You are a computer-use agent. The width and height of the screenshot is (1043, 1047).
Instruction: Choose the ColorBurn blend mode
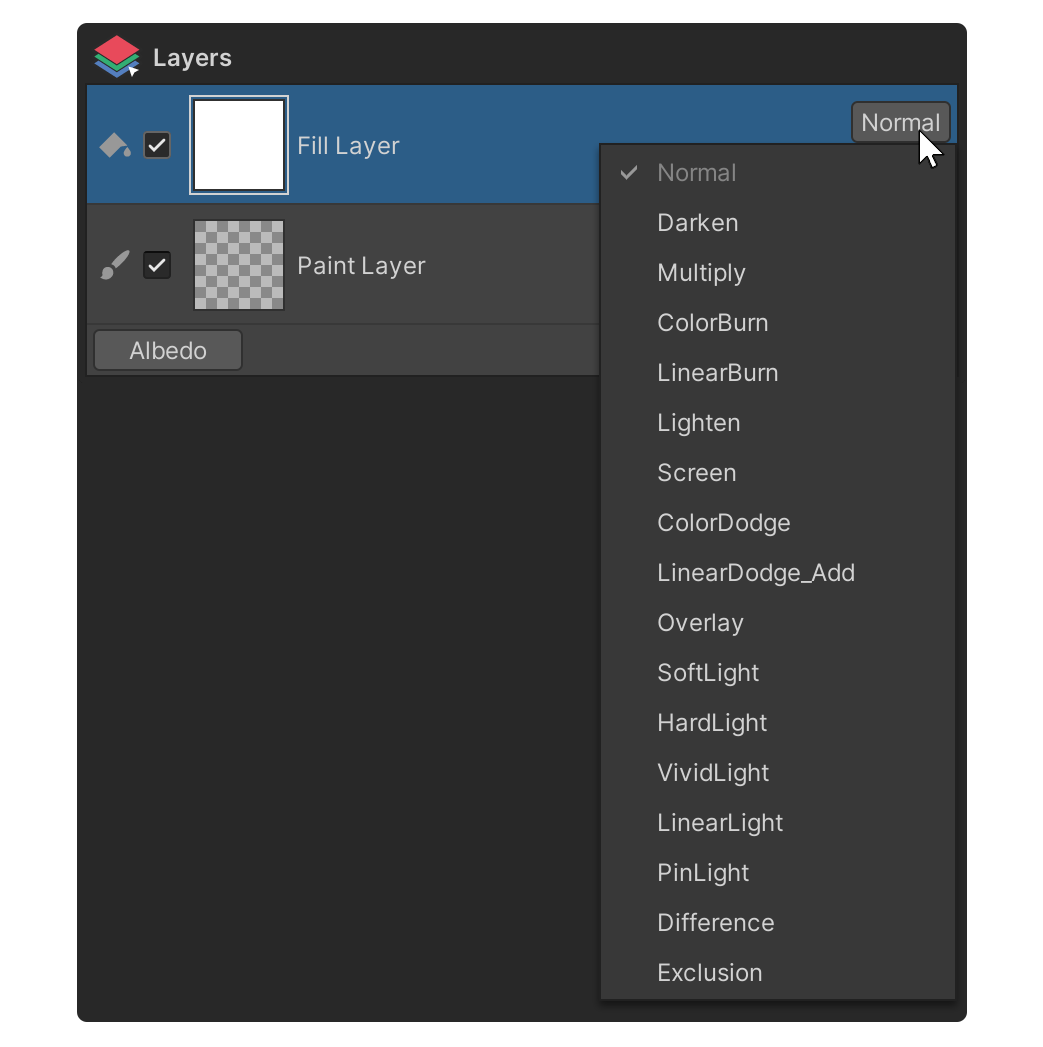click(x=778, y=323)
